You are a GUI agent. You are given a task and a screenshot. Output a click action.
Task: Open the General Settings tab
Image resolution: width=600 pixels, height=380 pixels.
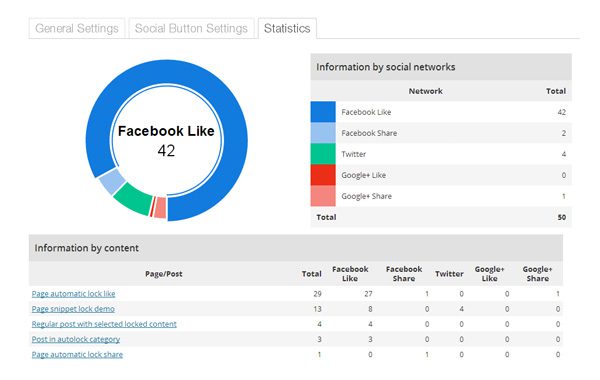point(77,28)
